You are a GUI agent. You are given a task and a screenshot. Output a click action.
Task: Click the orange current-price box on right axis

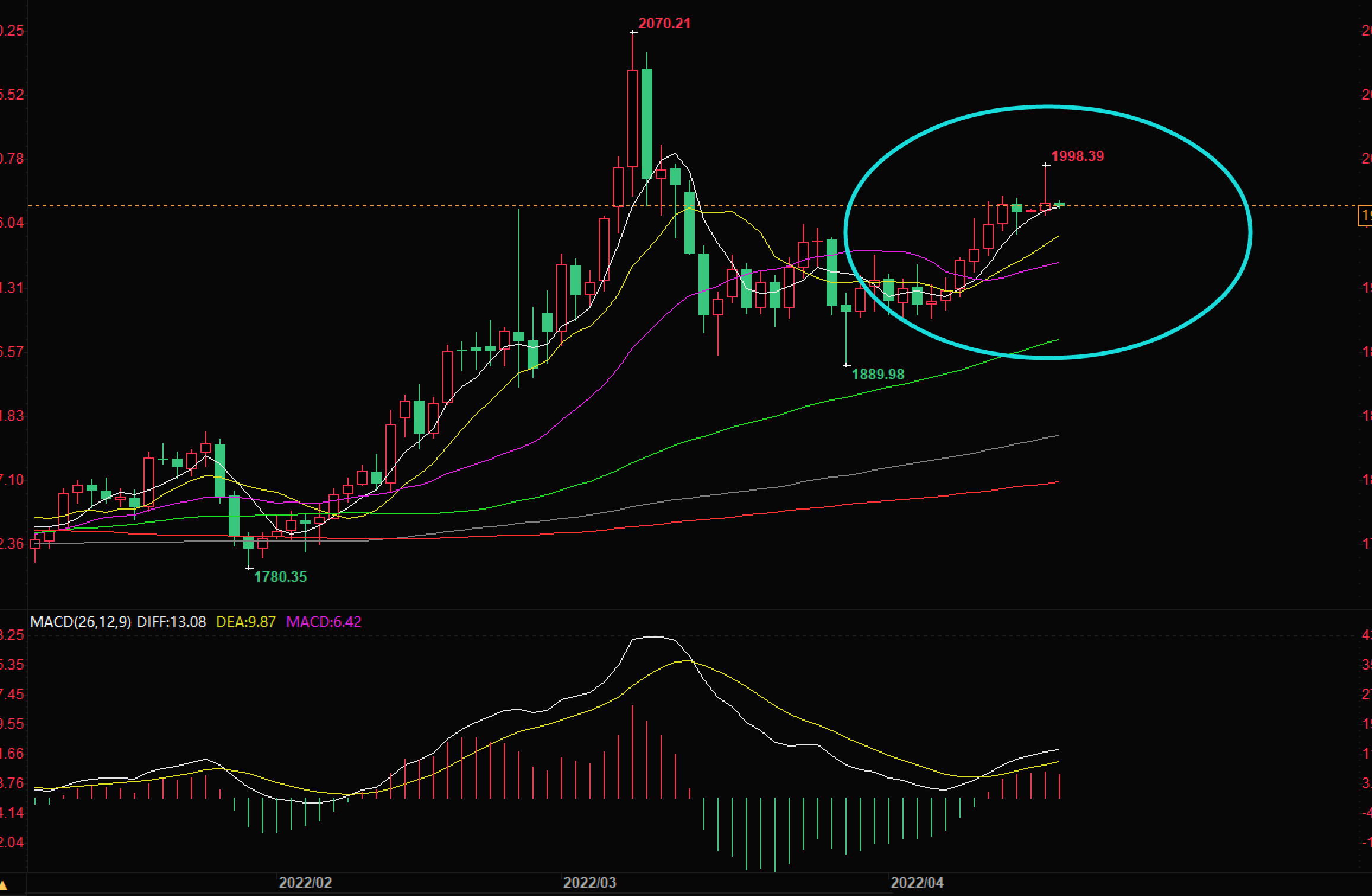coord(1365,216)
